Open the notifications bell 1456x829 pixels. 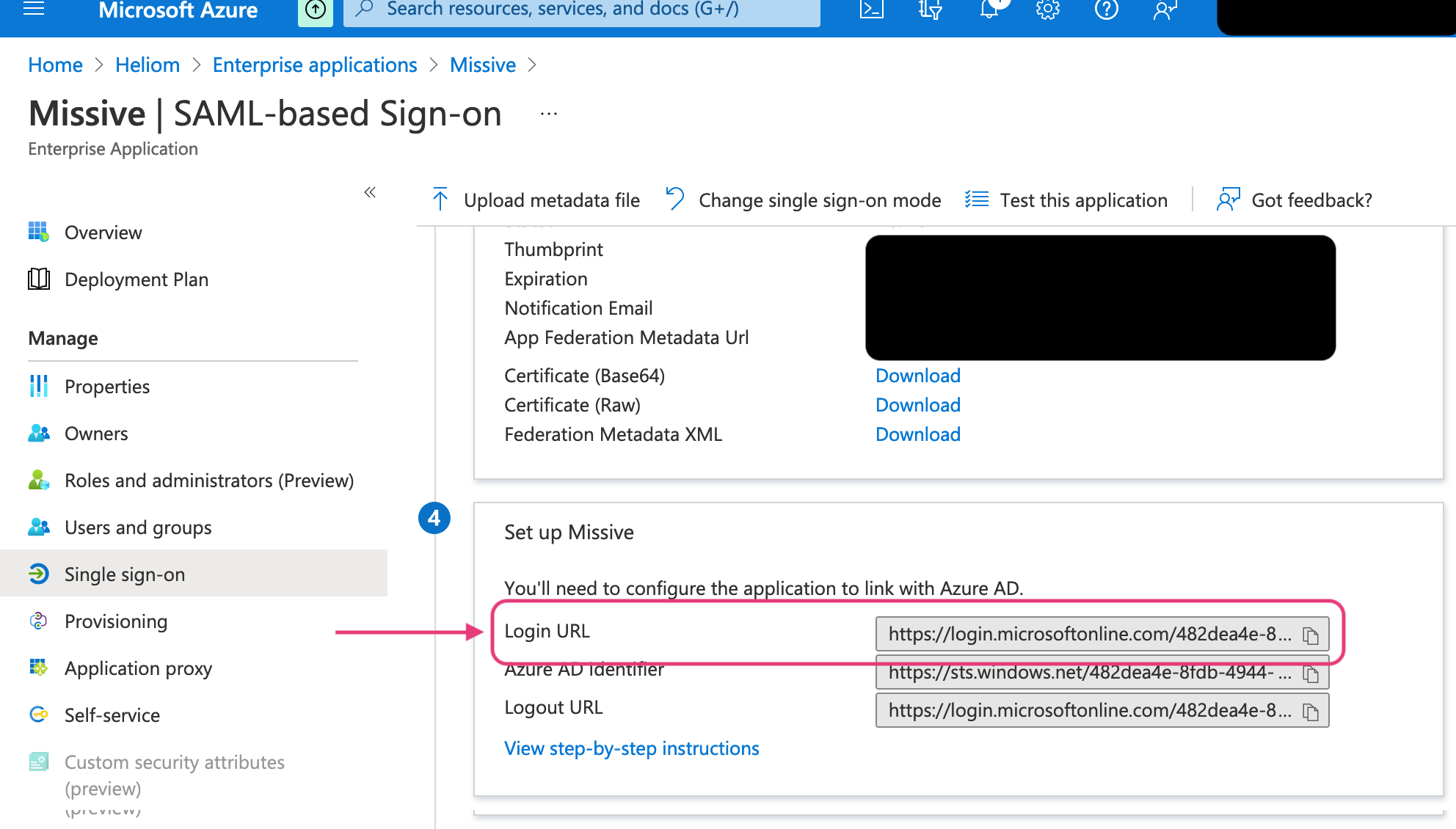(989, 10)
